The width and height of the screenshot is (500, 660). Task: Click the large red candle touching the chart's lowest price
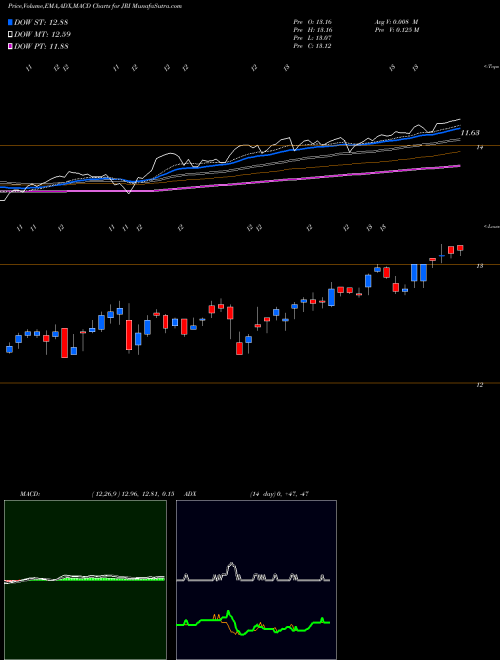click(64, 343)
